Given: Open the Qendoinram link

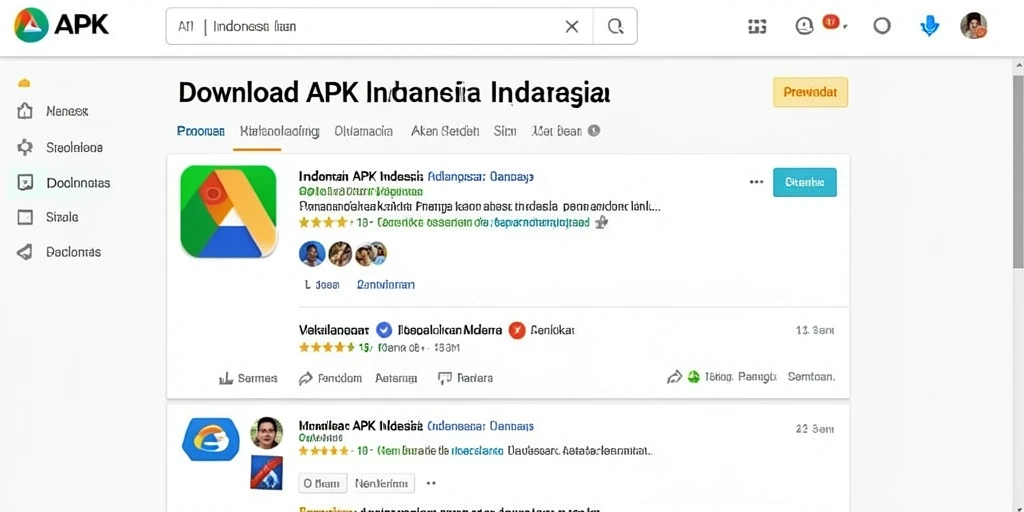Looking at the screenshot, I should [385, 285].
